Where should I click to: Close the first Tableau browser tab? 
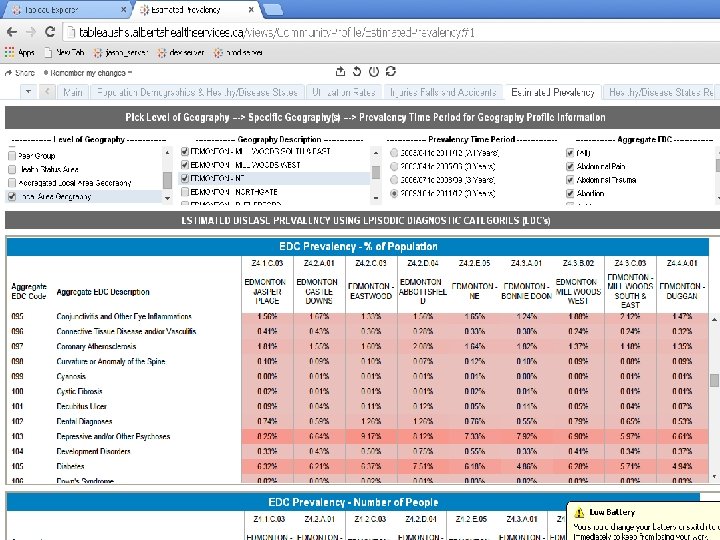tap(124, 10)
